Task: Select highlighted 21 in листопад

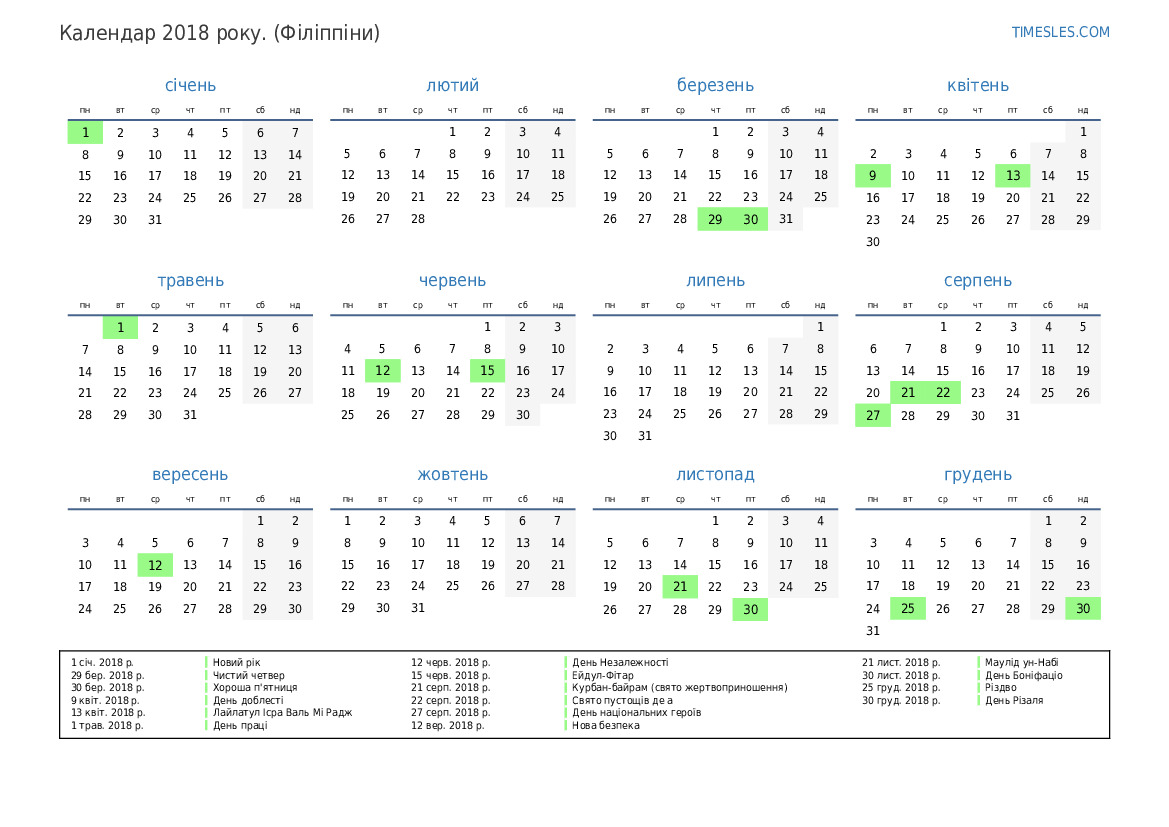Action: tap(680, 587)
